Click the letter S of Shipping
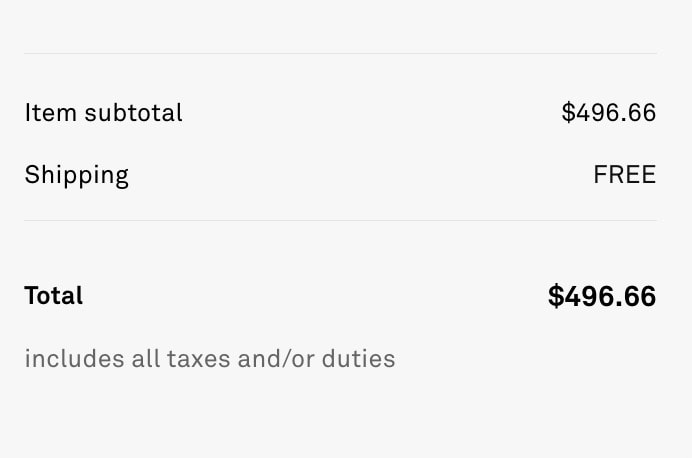This screenshot has width=692, height=458. coord(33,174)
